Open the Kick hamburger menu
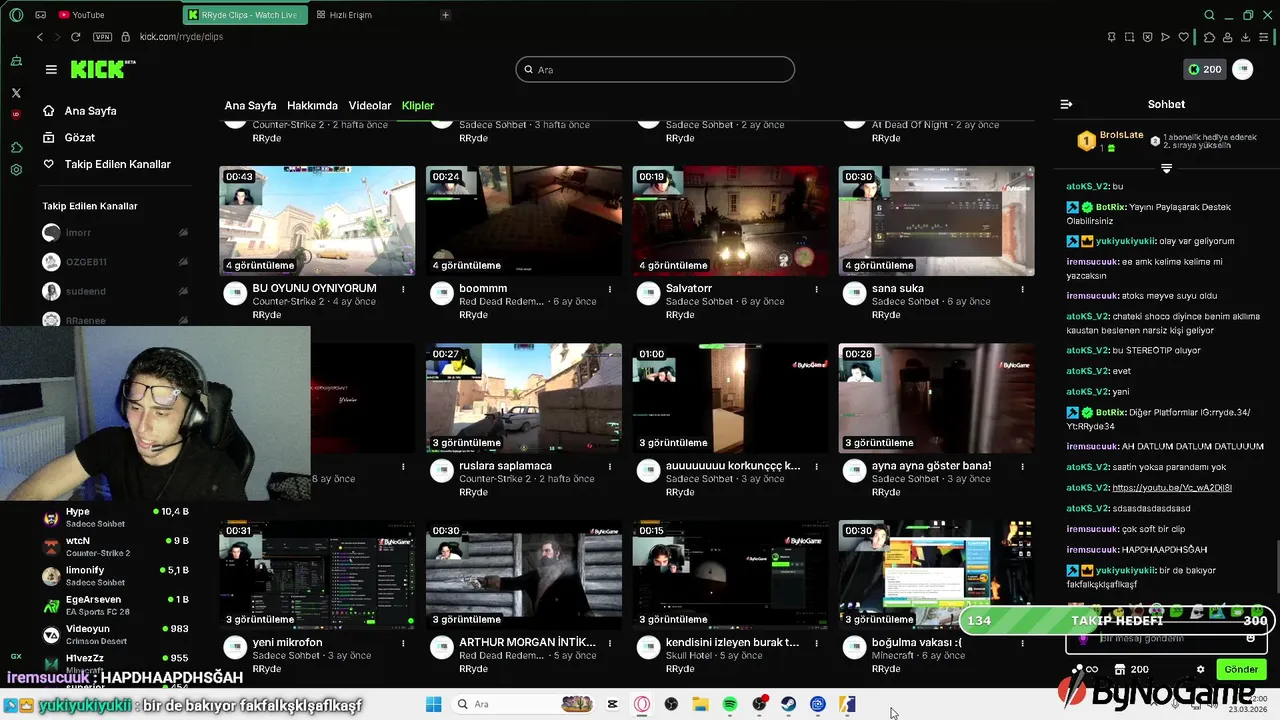 click(x=51, y=69)
